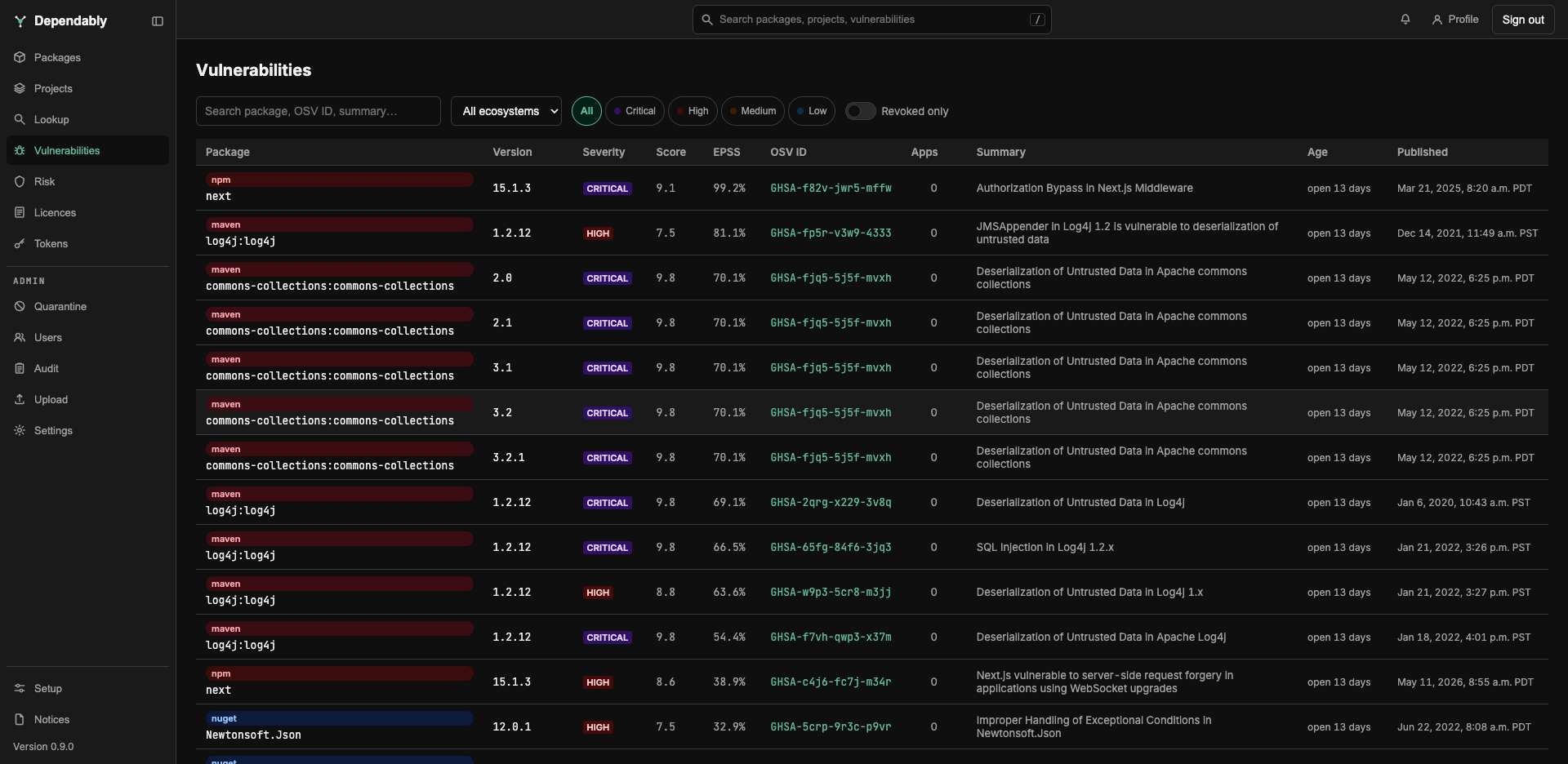The width and height of the screenshot is (1568, 764).
Task: Open advisory GHSA-5crp-9r3c-p9vr link
Action: [x=831, y=727]
